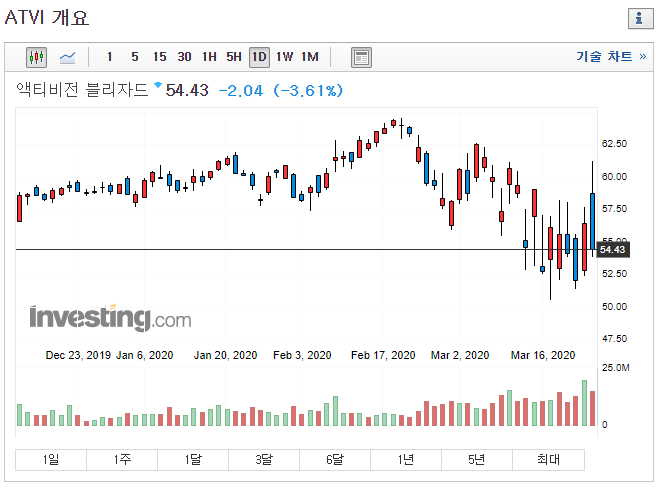Viewport: 665px width, 489px height.
Task: Choose the 15 minute interval
Action: (159, 57)
